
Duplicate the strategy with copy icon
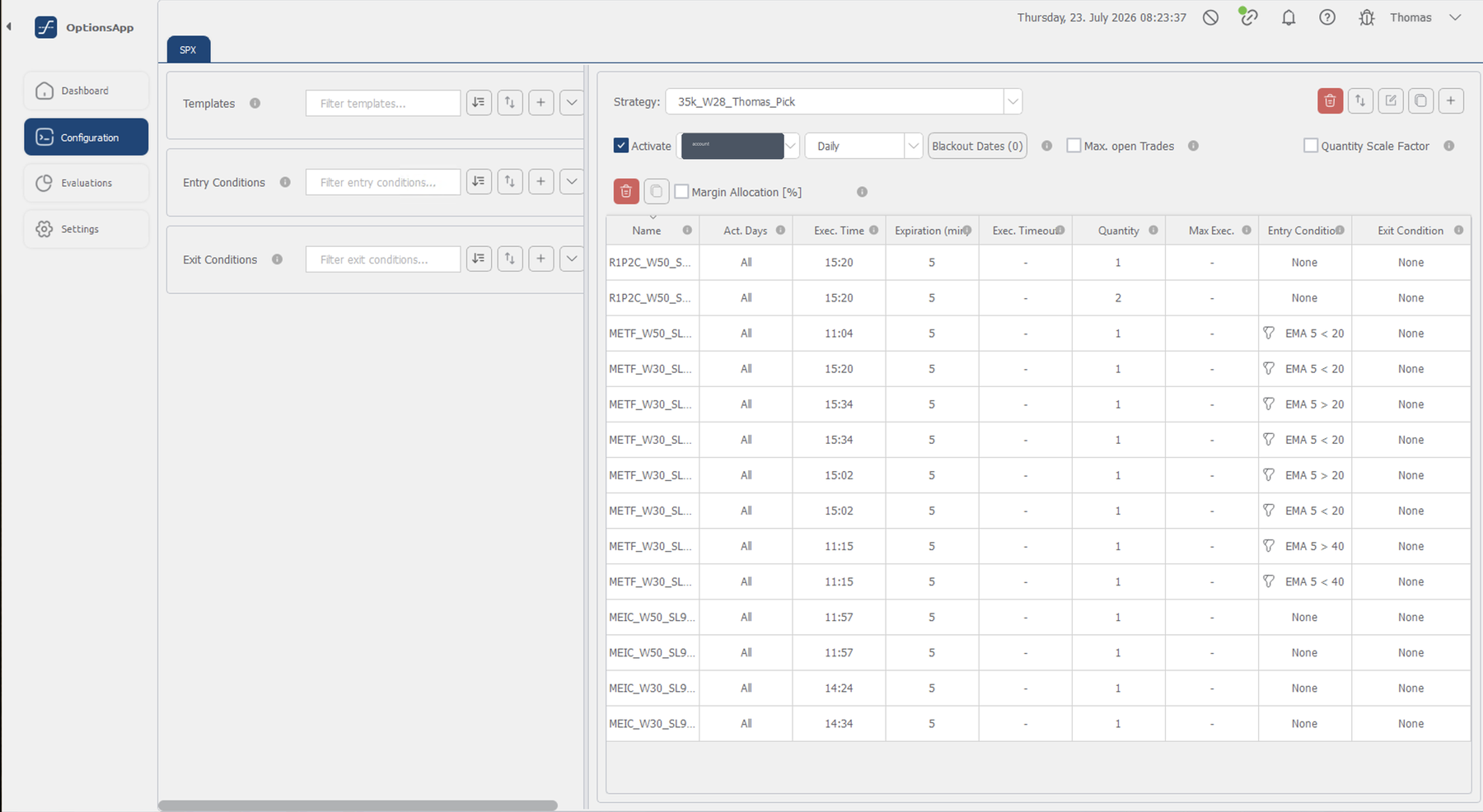pos(1420,100)
